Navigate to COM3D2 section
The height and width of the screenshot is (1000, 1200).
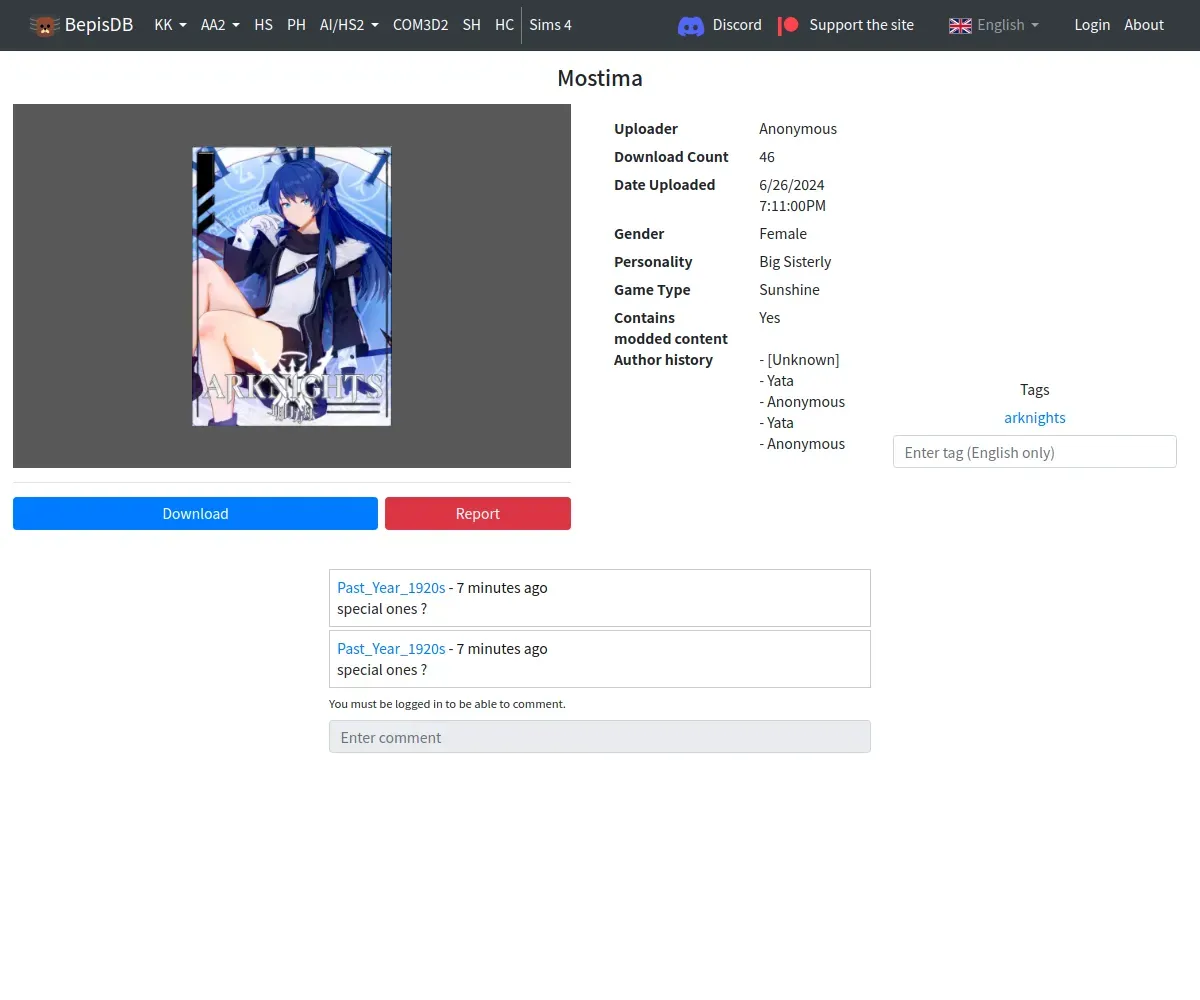pyautogui.click(x=420, y=25)
